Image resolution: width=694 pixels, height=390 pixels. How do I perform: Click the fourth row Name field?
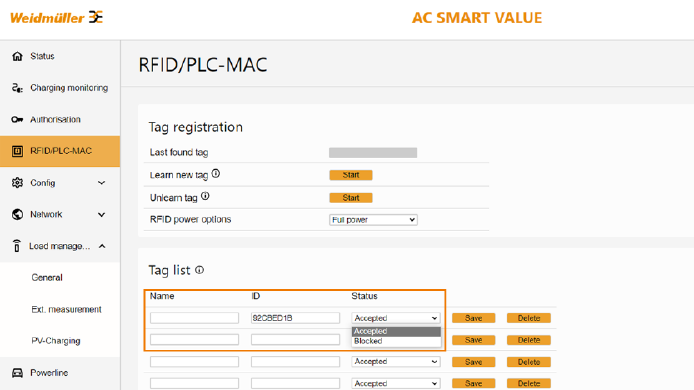click(x=194, y=383)
